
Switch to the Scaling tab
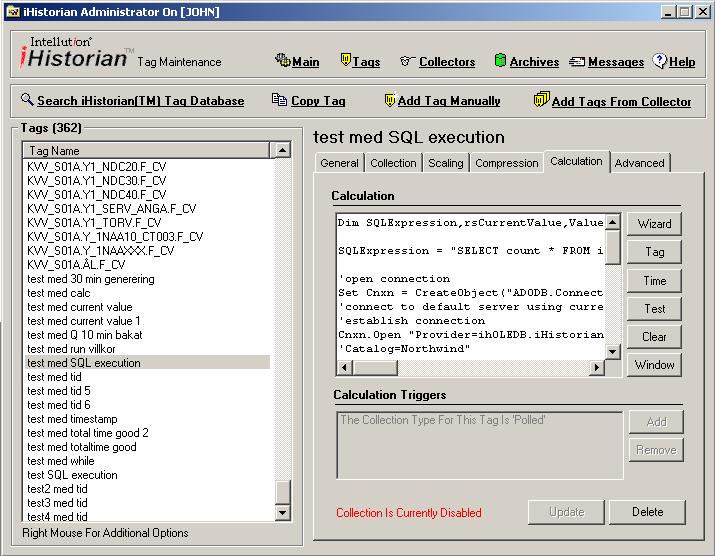click(x=446, y=163)
